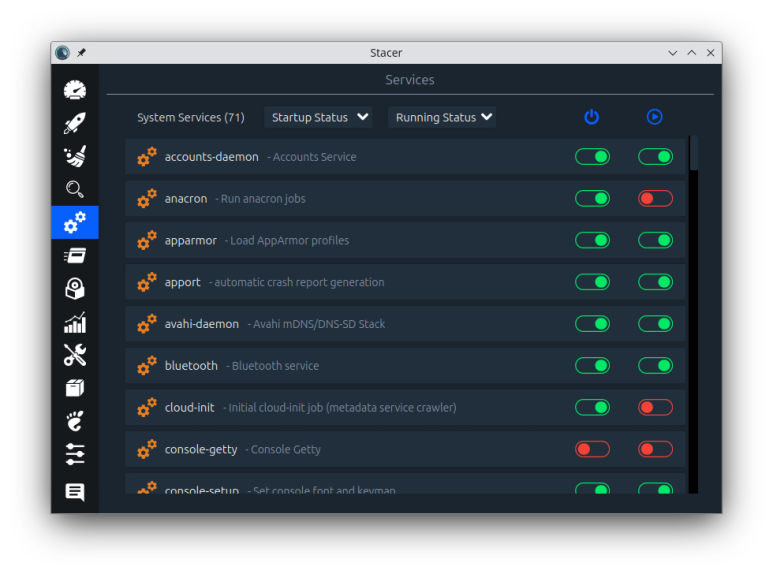The width and height of the screenshot is (773, 574).
Task: Click the pin icon in title bar
Action: click(81, 53)
